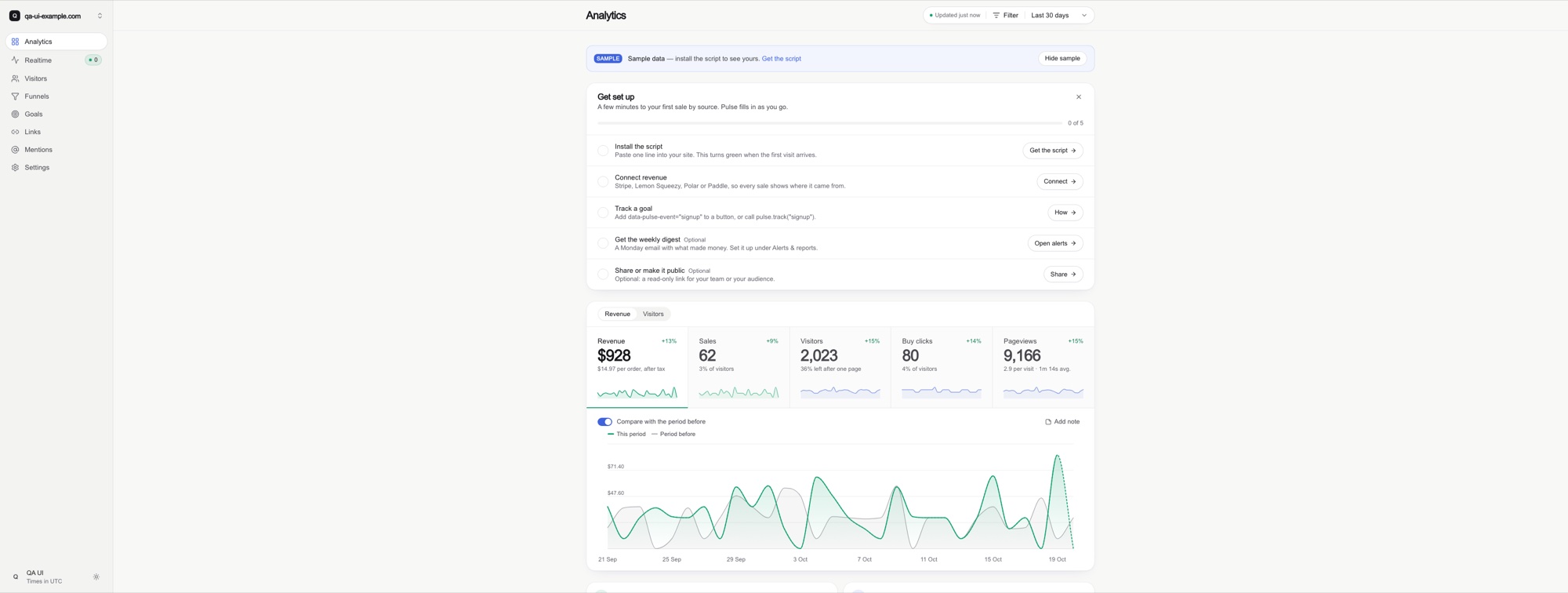Click the setup progress bar
Image resolution: width=1568 pixels, height=593 pixels.
(829, 123)
